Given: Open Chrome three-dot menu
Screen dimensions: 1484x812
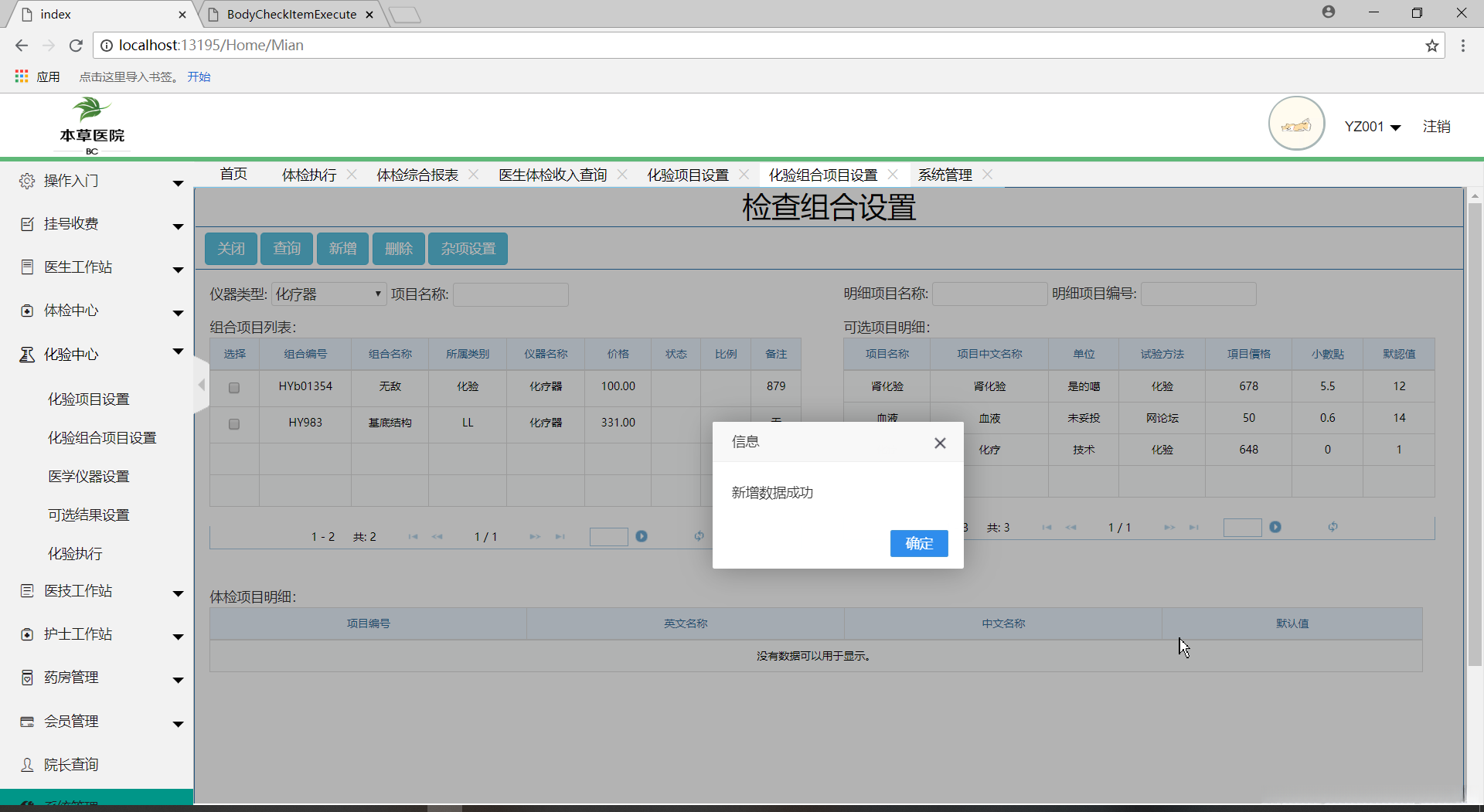Looking at the screenshot, I should point(1462,46).
